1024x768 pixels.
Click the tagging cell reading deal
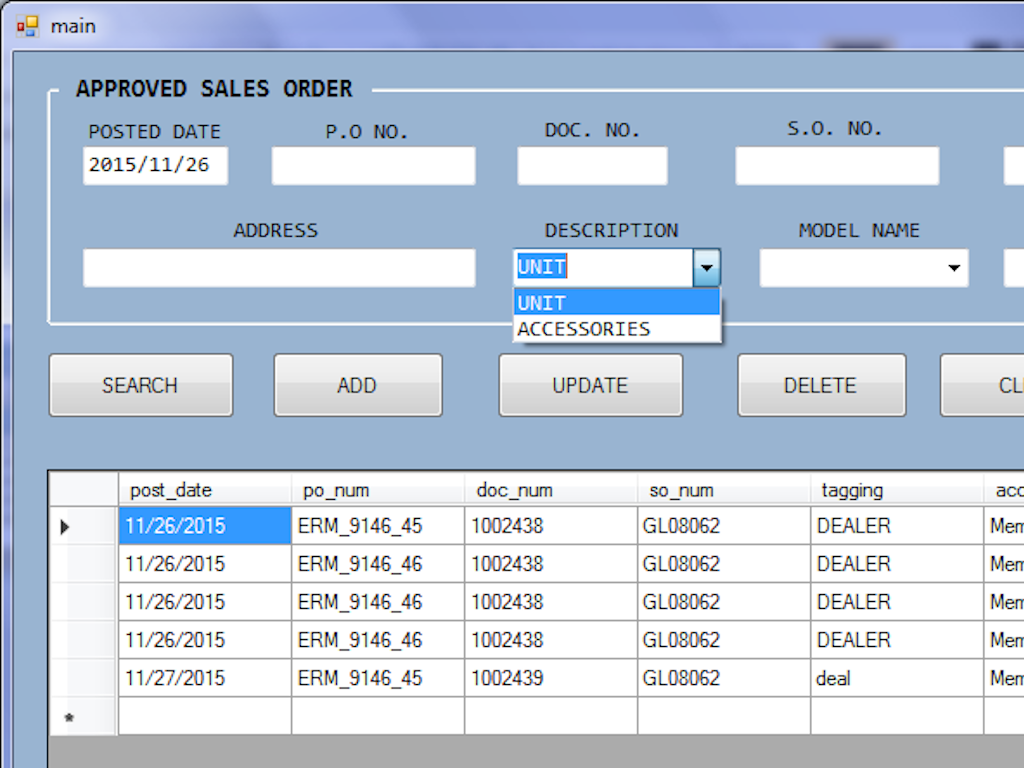(896, 678)
